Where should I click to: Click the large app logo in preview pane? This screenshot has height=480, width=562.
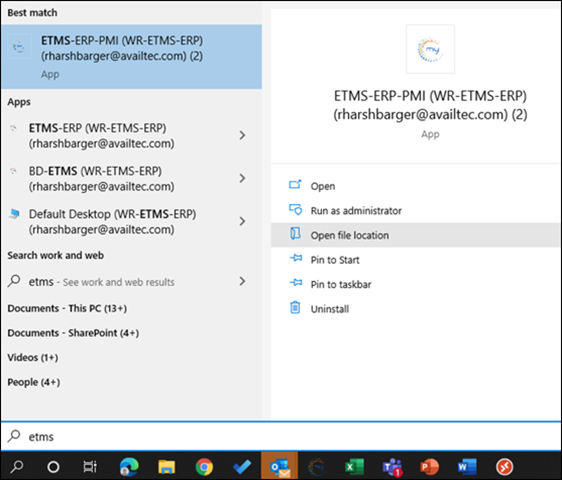[x=430, y=49]
